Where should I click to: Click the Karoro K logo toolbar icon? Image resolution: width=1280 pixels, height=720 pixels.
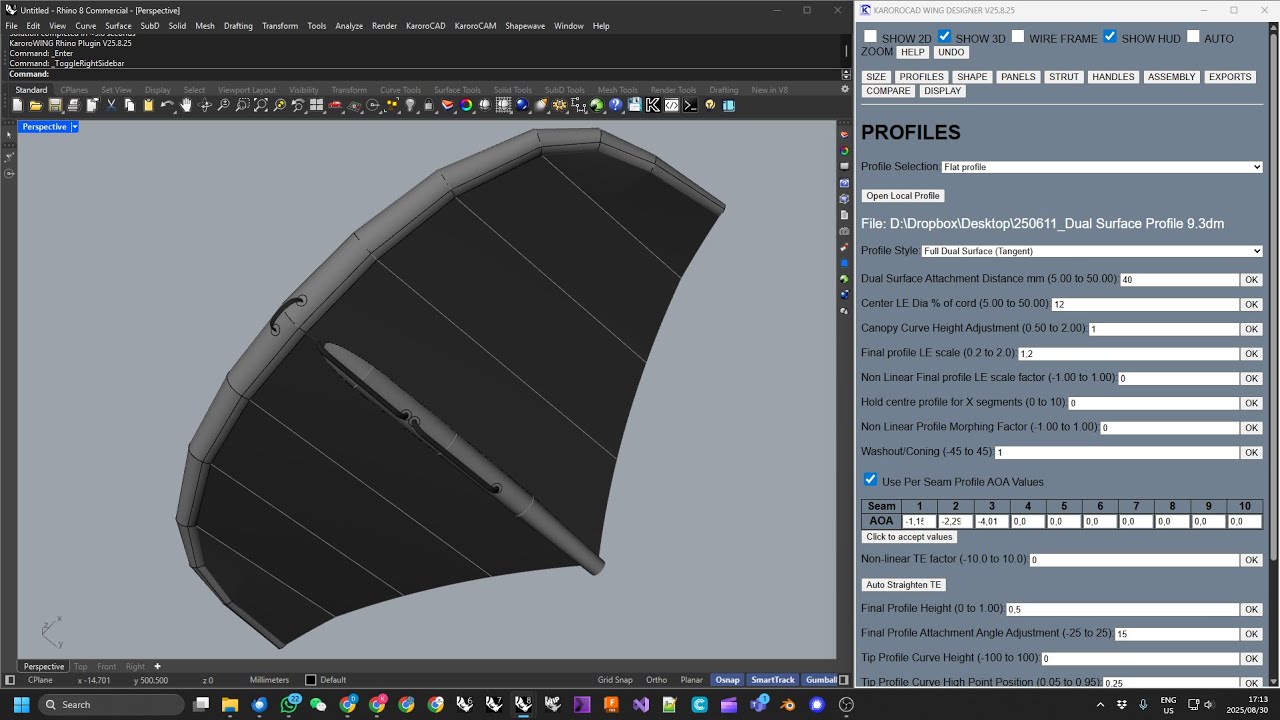point(652,105)
